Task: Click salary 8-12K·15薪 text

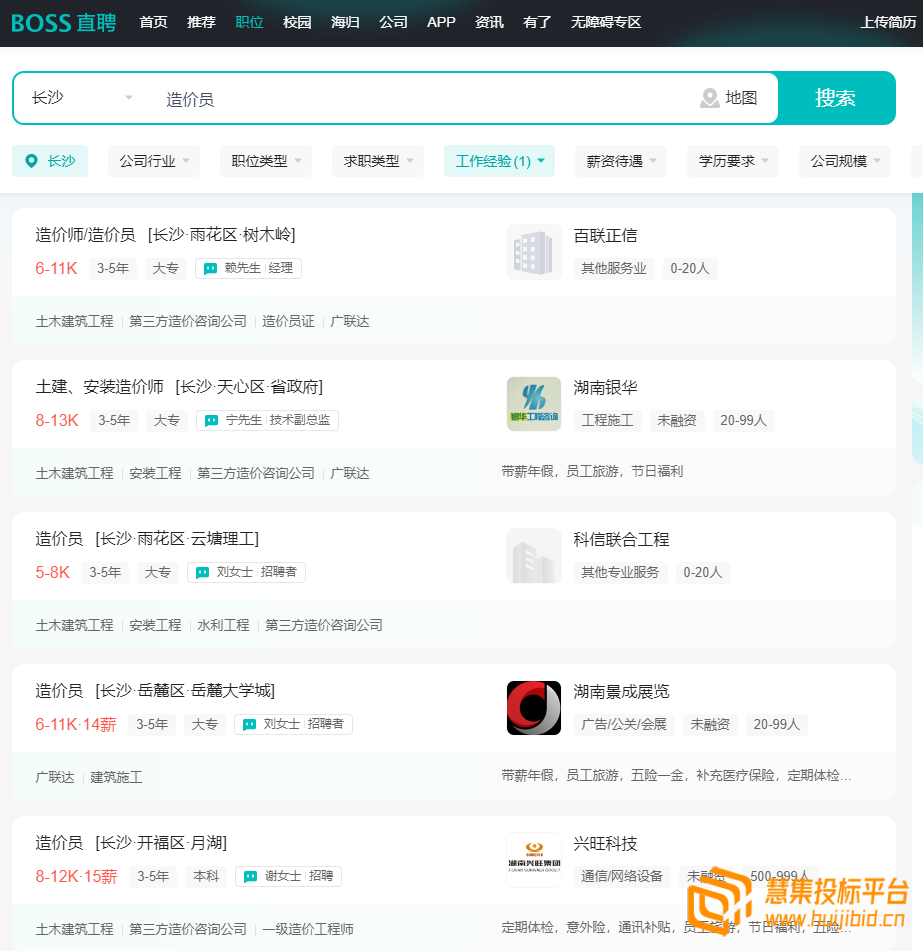Action: tap(76, 876)
